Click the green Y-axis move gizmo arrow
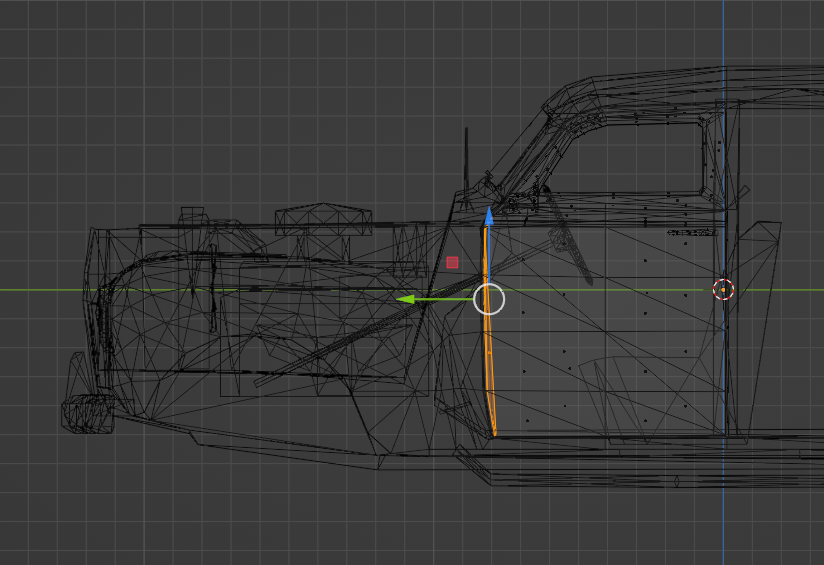Viewport: 824px width, 565px height. (x=406, y=300)
